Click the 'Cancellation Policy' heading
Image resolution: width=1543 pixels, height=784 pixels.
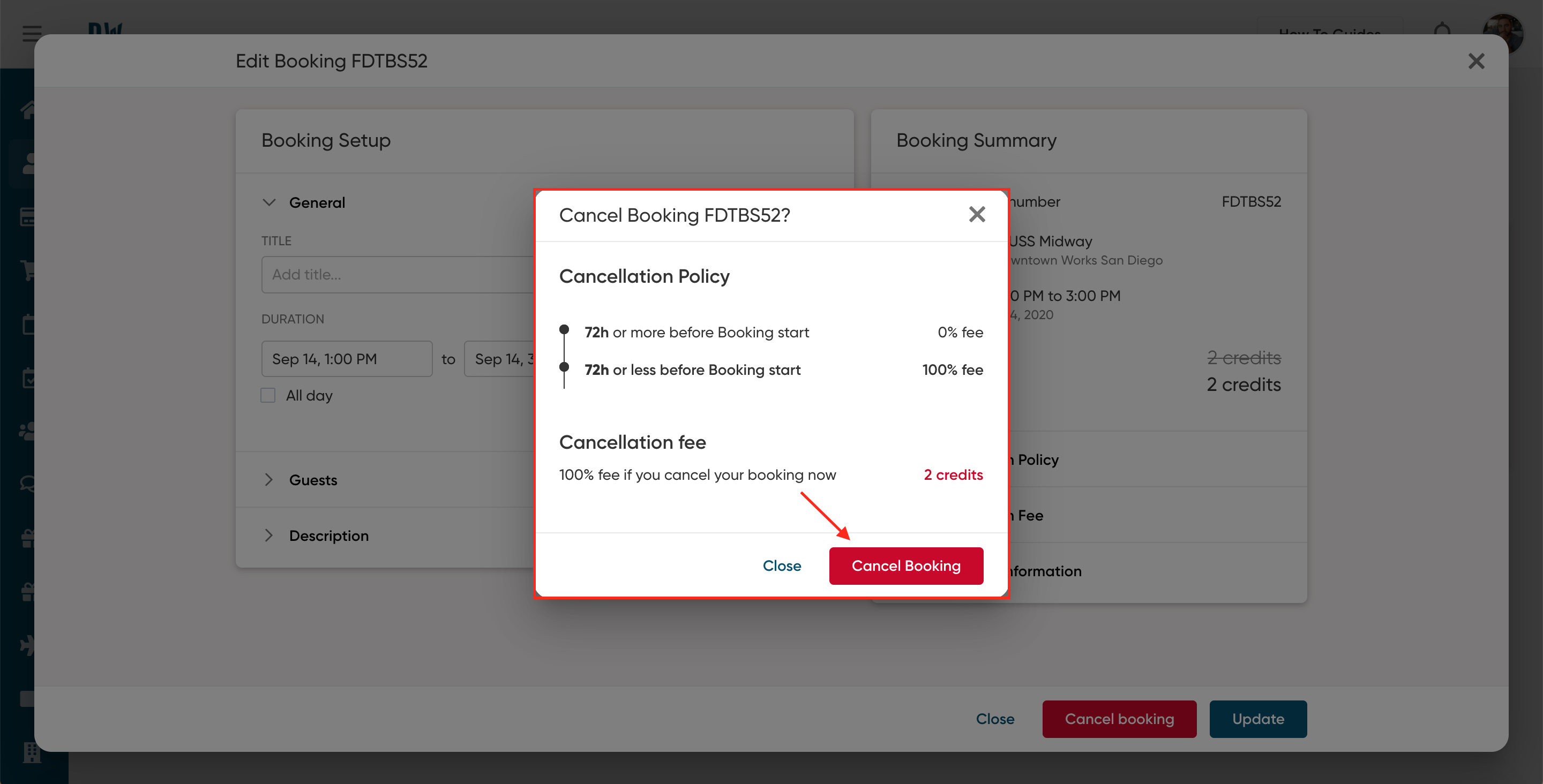pos(644,276)
